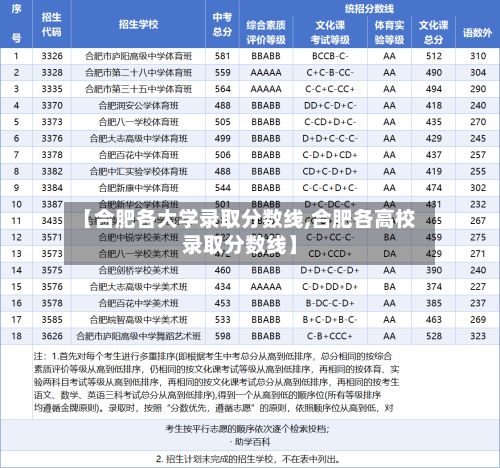
Task: Select school cell 合肥大志高级中学体育班
Action: point(138,138)
